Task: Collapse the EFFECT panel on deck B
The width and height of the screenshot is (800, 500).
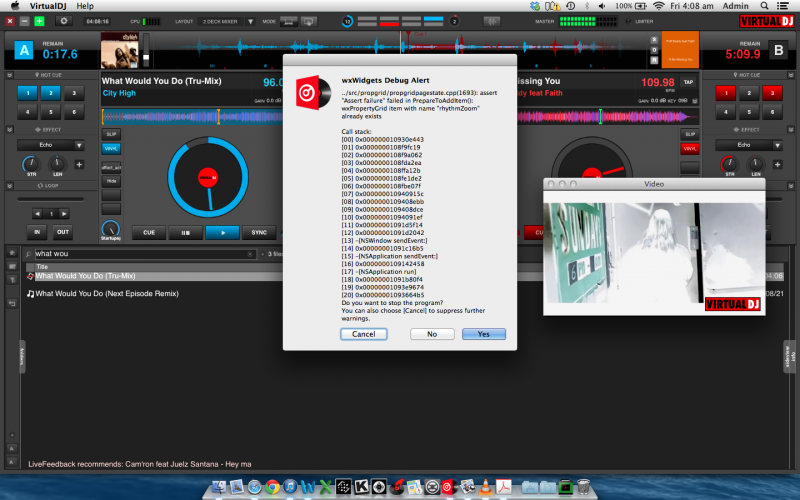Action: [790, 130]
